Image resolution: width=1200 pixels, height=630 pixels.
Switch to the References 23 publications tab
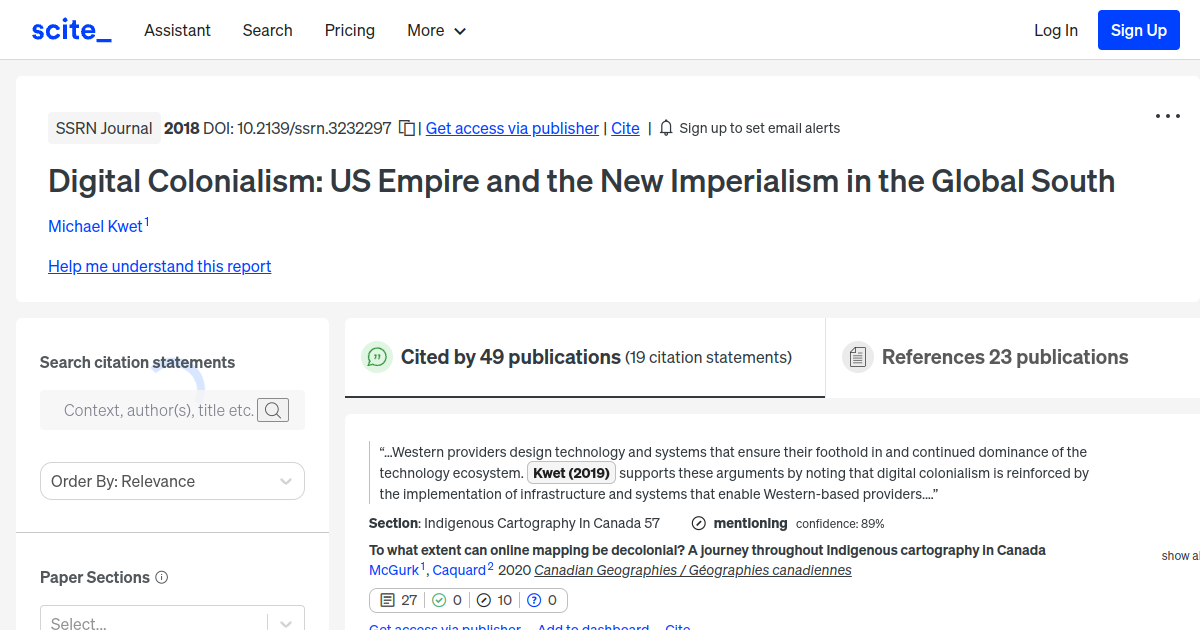(x=1004, y=357)
